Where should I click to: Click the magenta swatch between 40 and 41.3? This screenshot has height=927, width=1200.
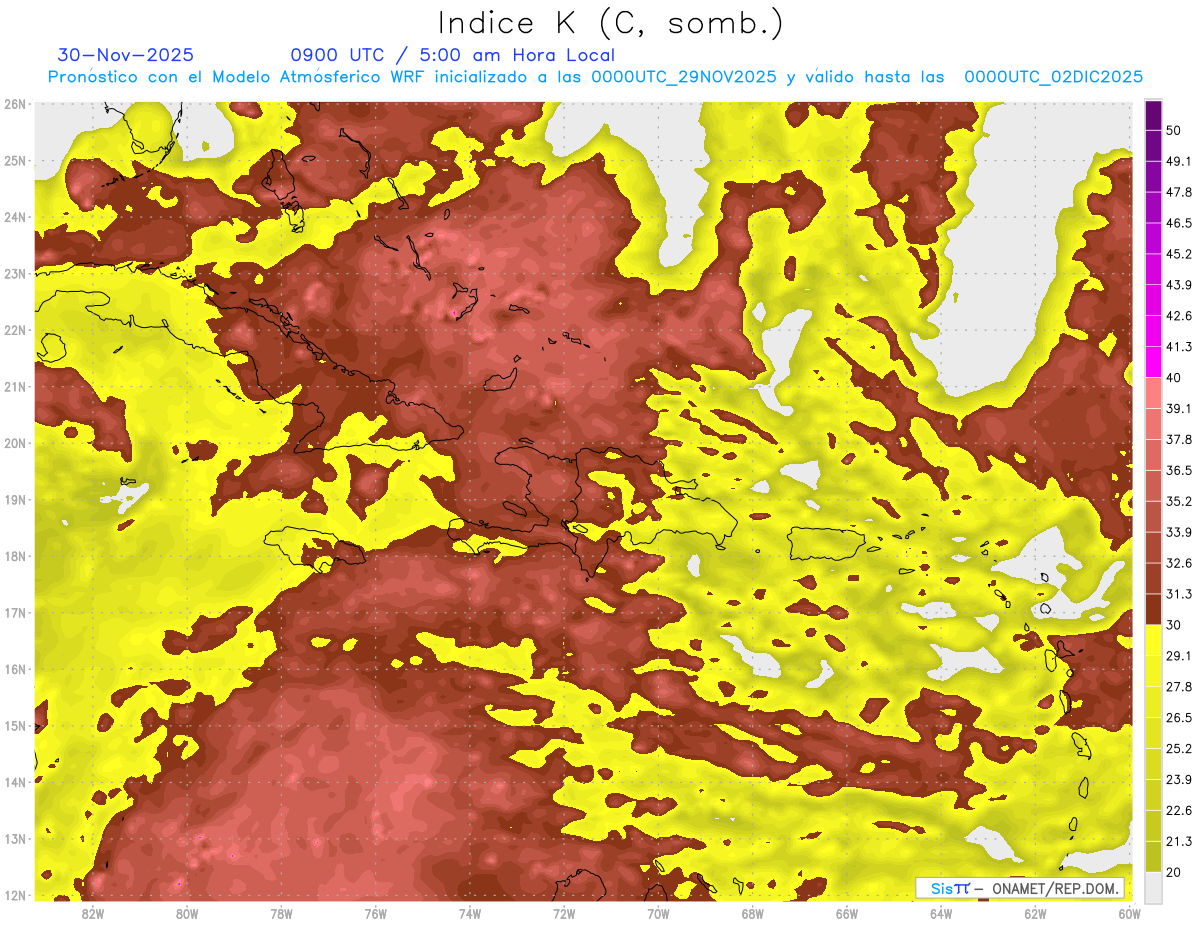click(1153, 362)
